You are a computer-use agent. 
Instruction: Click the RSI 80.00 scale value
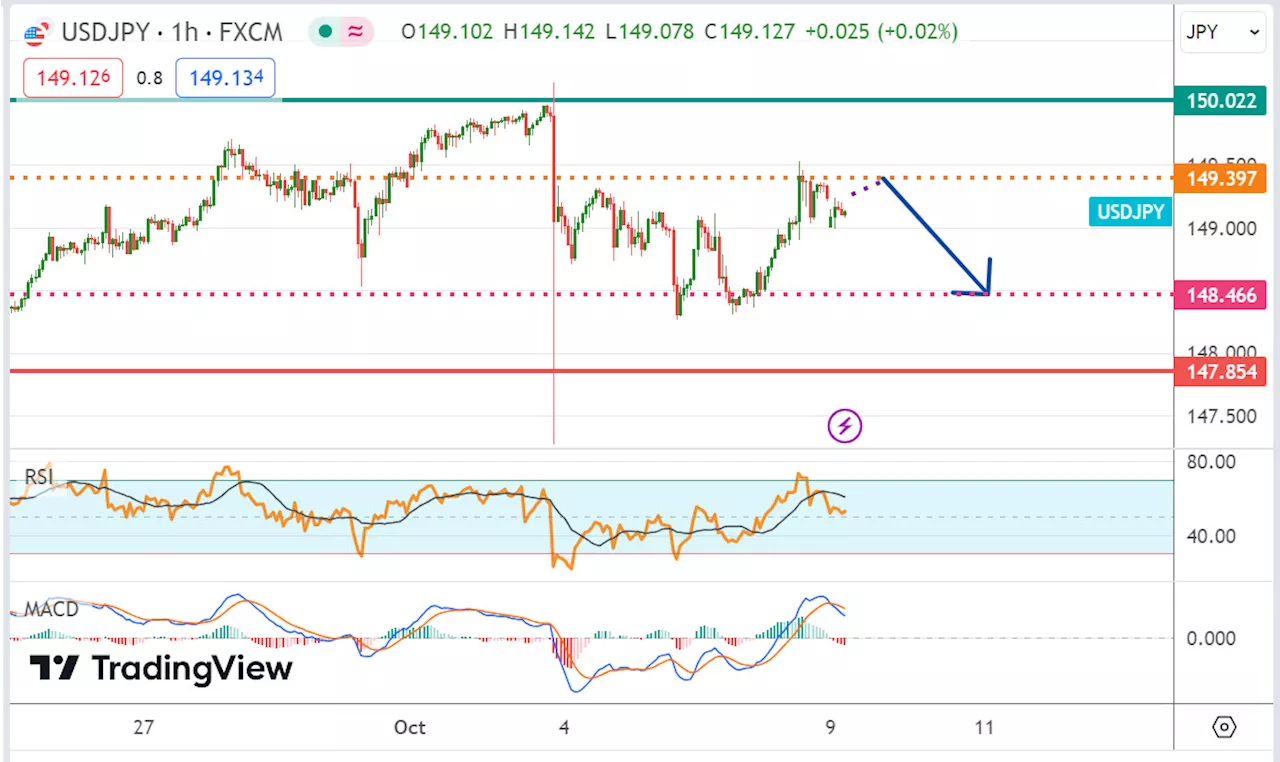1210,462
